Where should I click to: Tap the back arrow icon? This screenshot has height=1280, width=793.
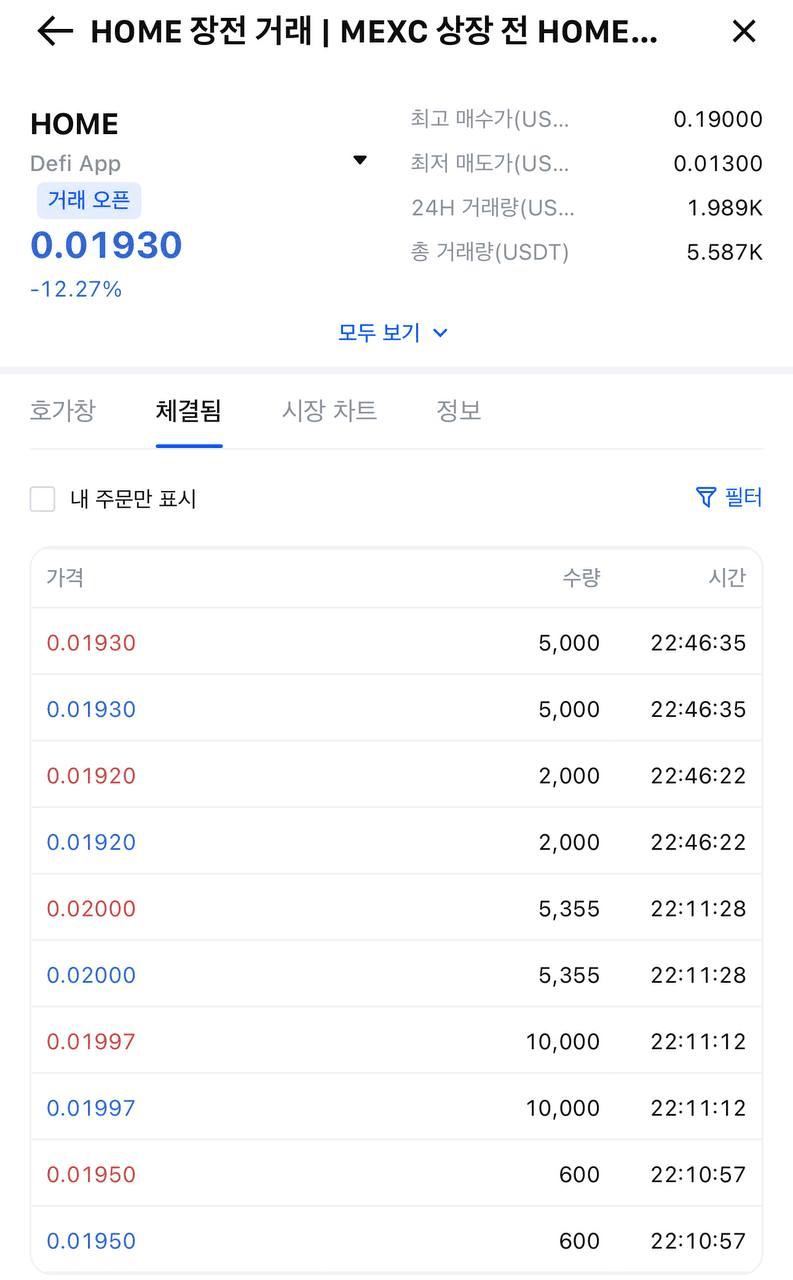pyautogui.click(x=55, y=32)
